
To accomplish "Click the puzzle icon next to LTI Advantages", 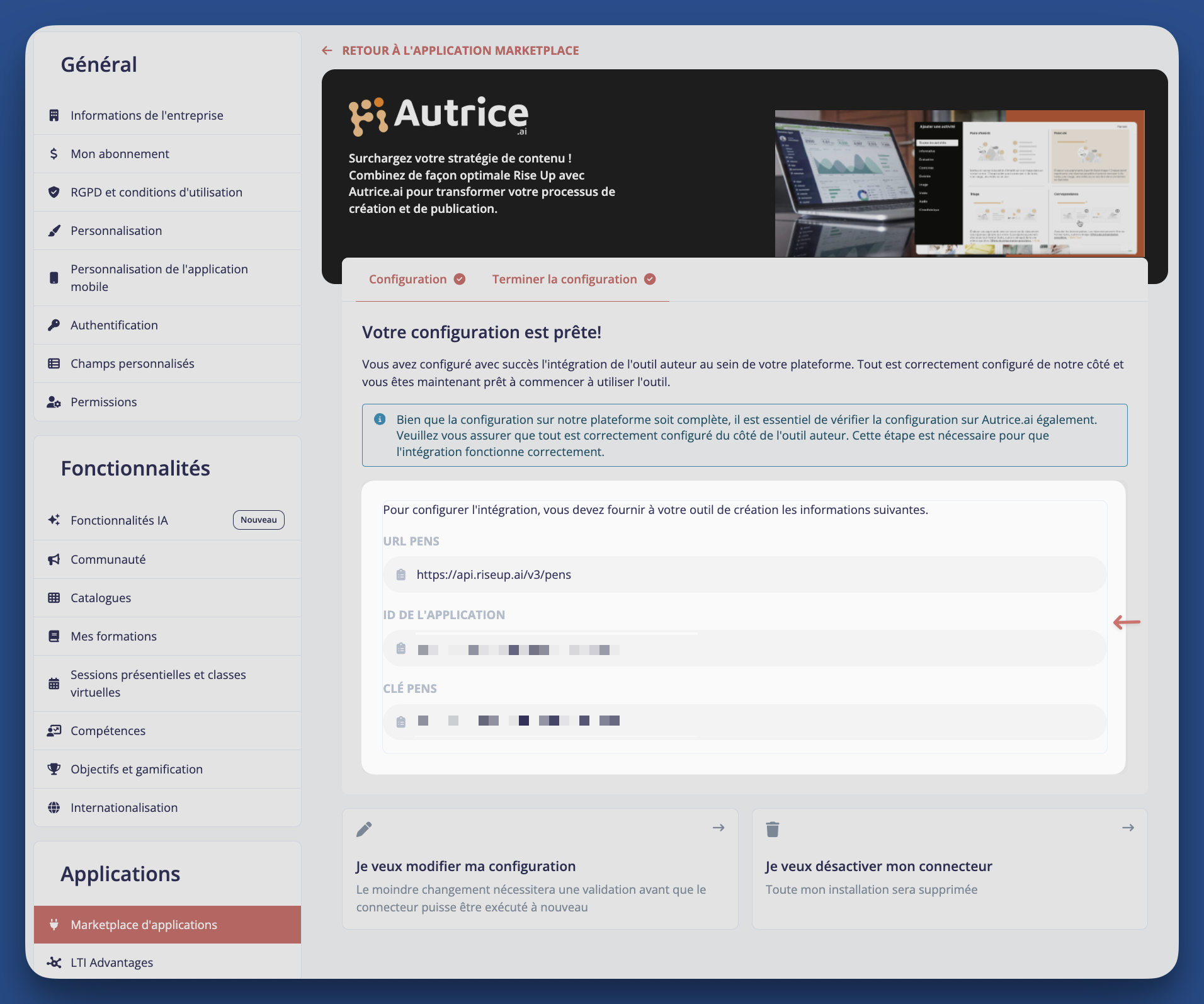I will pos(54,962).
